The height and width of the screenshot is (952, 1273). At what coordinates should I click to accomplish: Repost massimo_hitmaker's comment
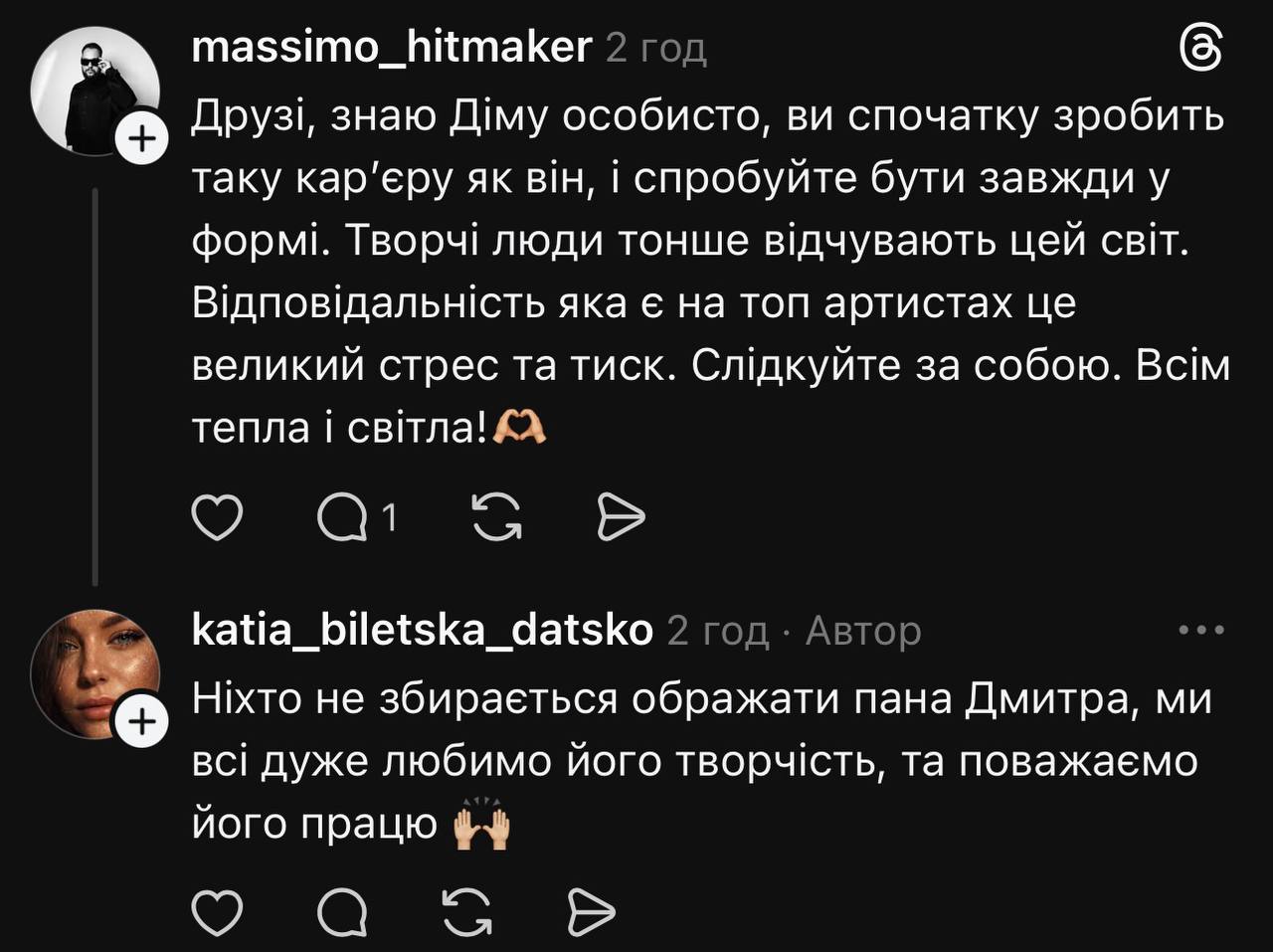(496, 515)
